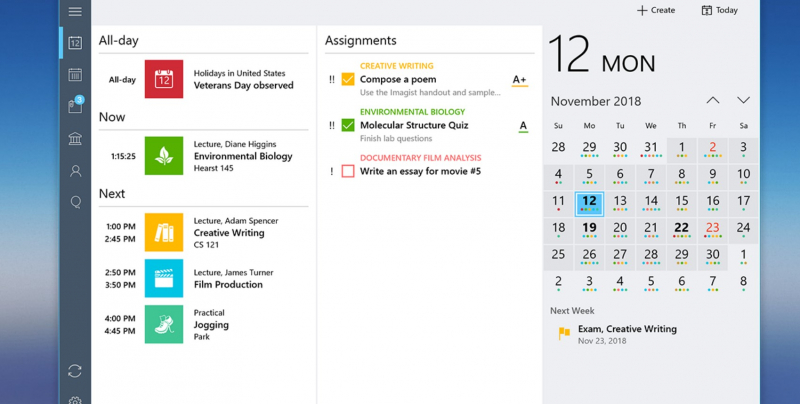Viewport: 800px width, 404px height.
Task: Click the green Environmental Biology leaf icon
Action: click(163, 155)
